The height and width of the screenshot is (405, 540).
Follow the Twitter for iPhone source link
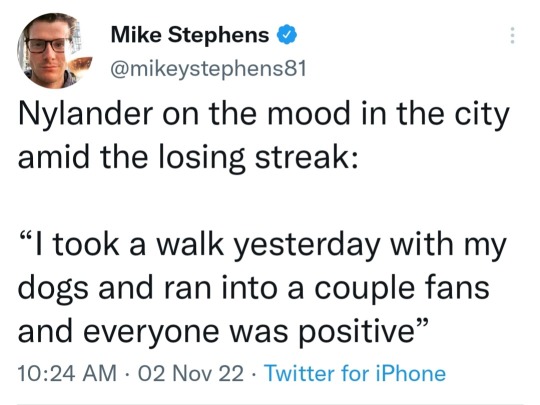[355, 373]
